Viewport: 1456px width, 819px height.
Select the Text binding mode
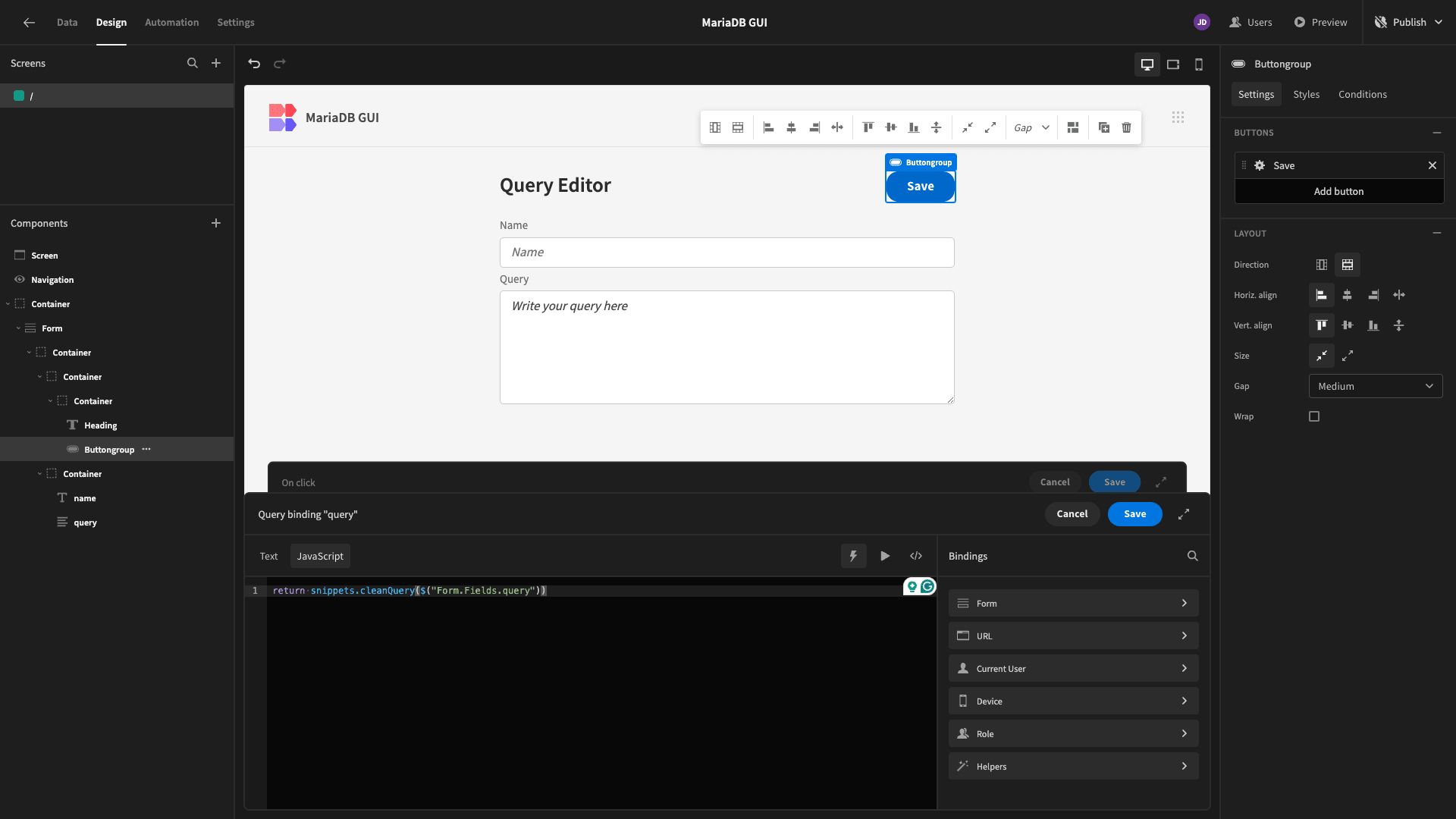[x=268, y=556]
